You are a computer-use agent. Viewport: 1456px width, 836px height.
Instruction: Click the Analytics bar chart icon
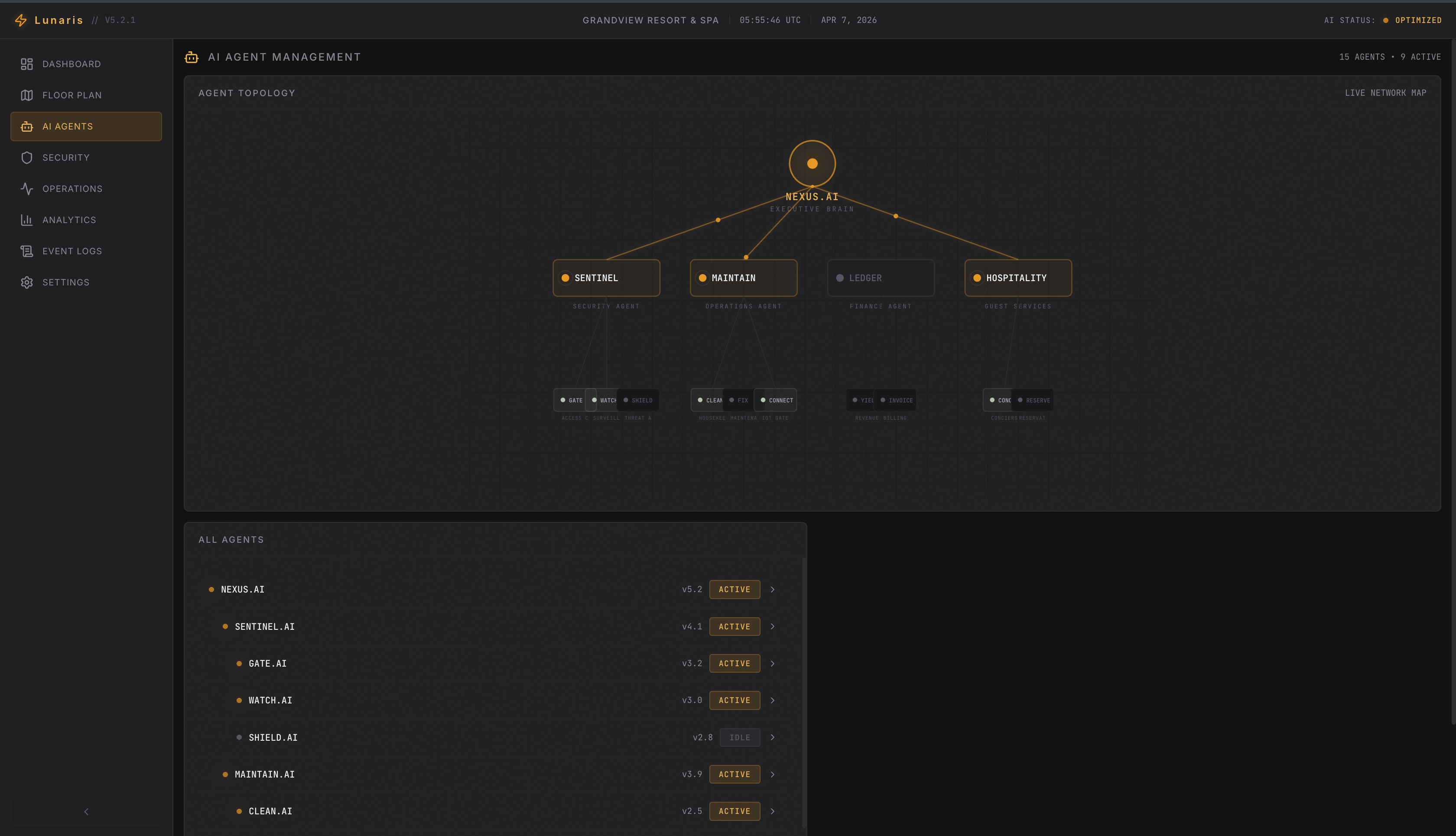pos(26,220)
